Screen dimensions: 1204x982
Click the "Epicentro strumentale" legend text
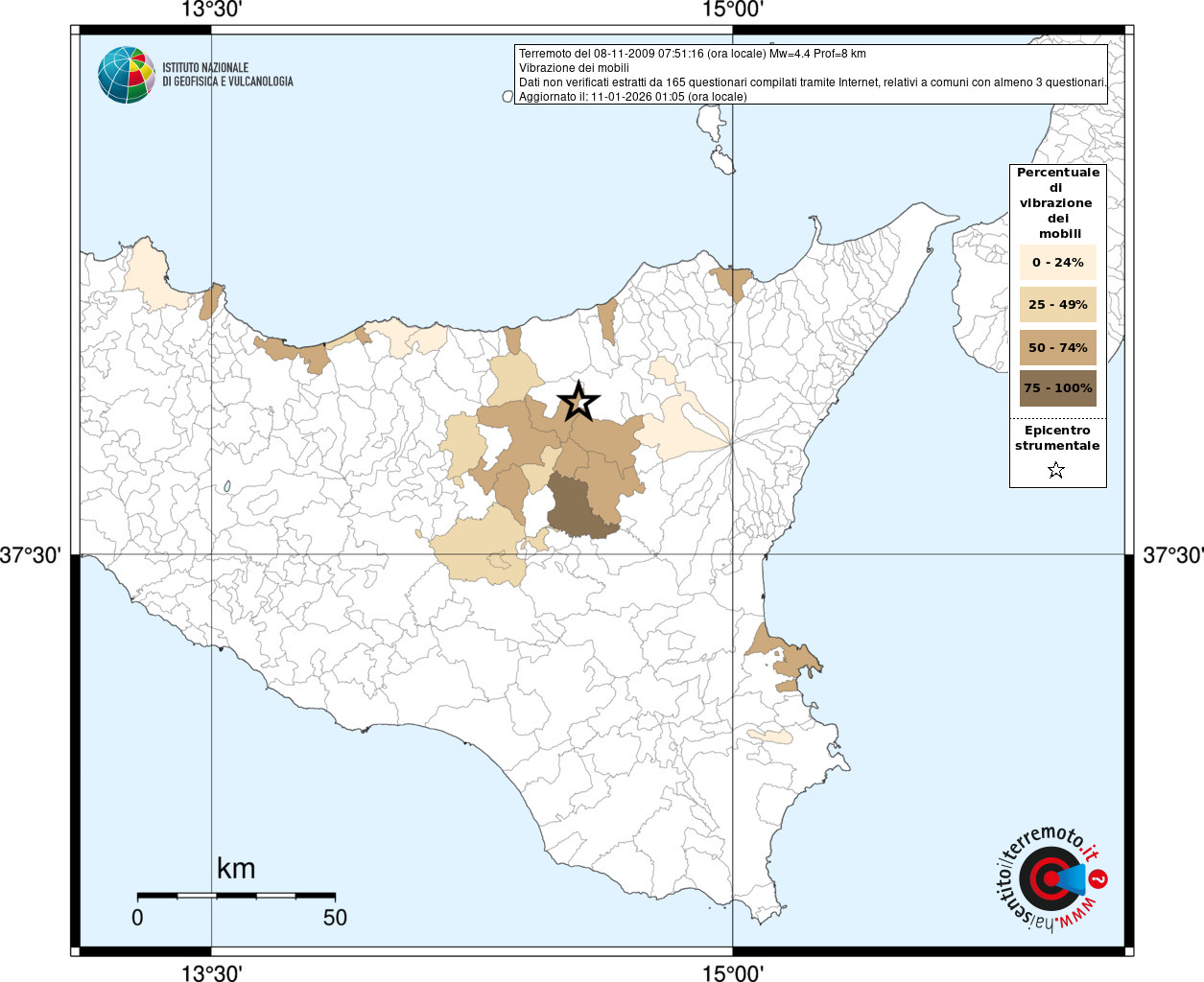coord(1057,438)
